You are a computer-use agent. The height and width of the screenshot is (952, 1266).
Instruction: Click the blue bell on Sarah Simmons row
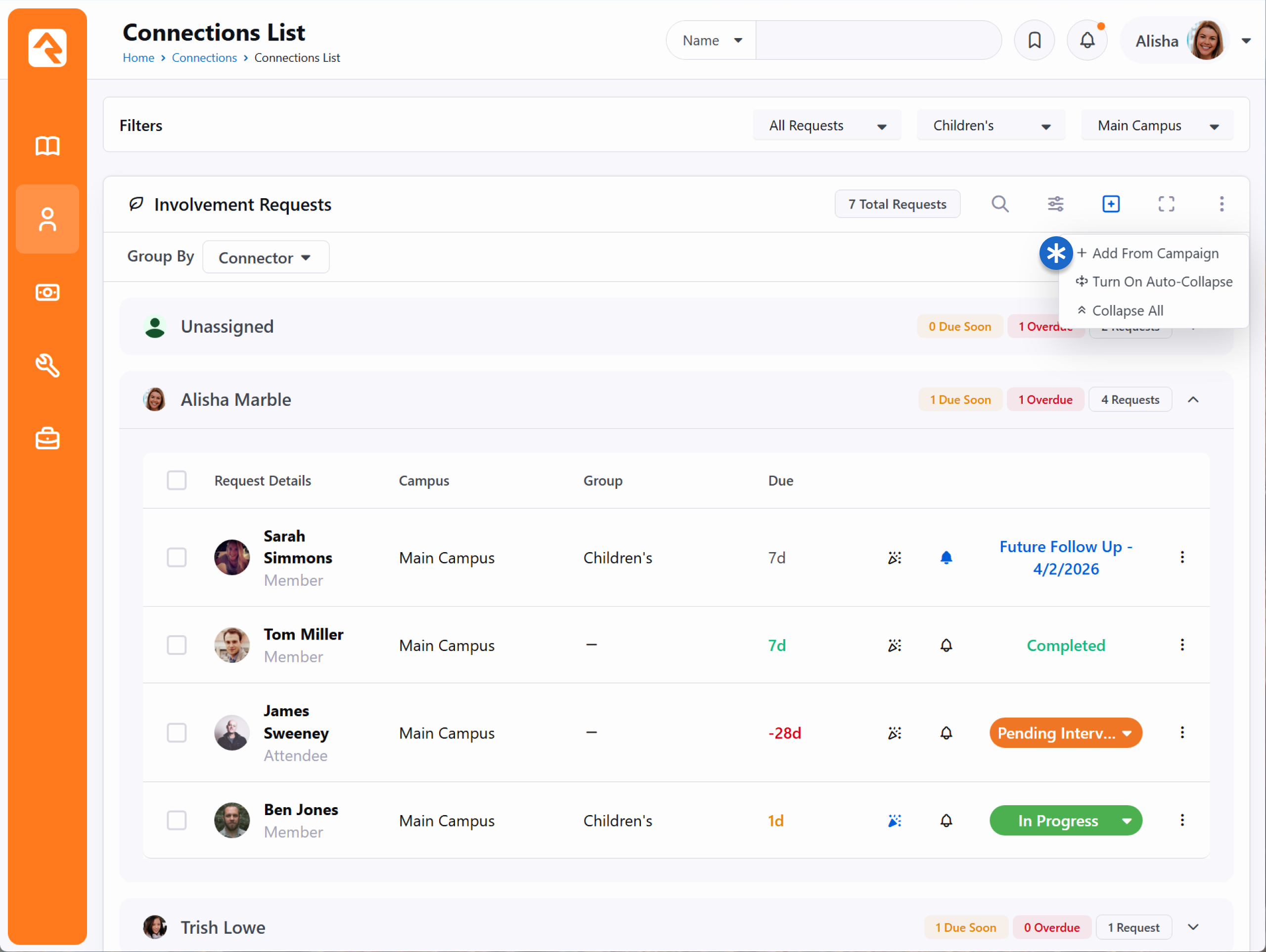click(946, 557)
